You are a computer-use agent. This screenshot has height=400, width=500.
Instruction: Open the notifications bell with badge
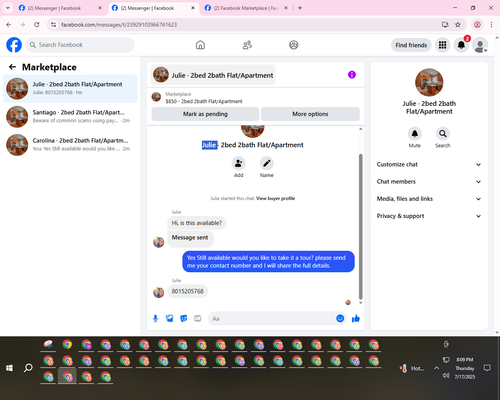(461, 45)
